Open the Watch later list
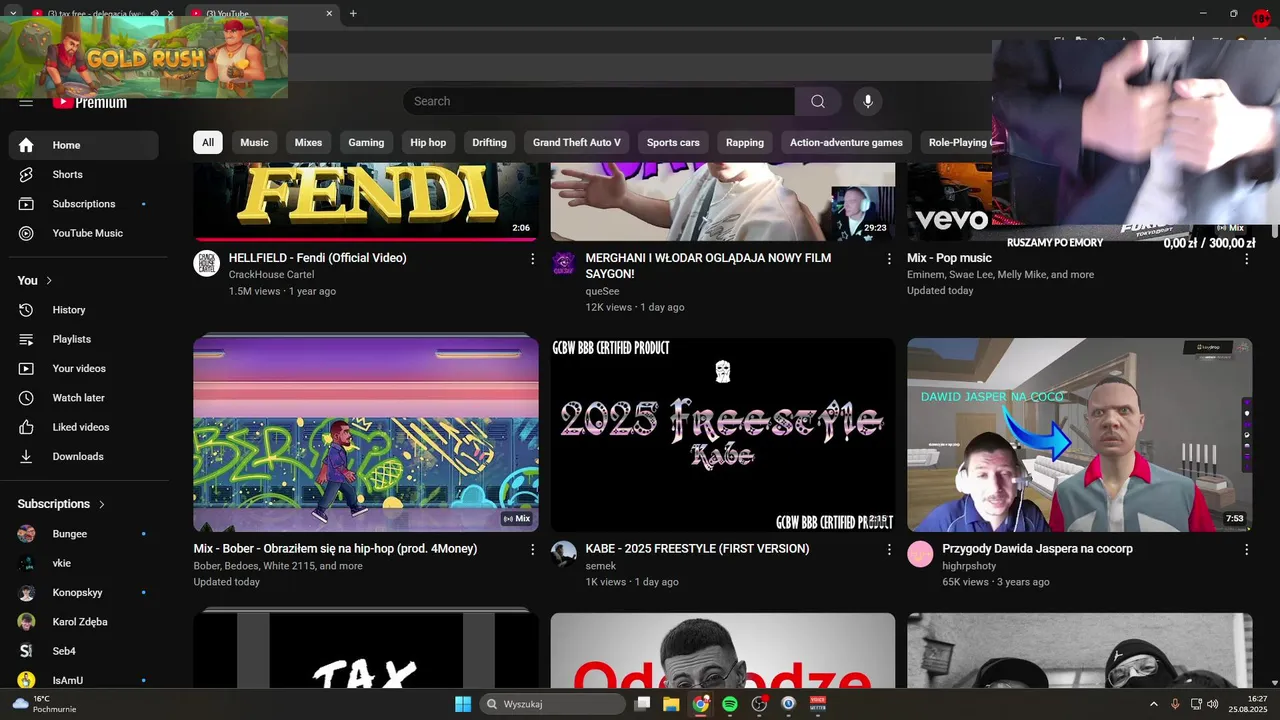The image size is (1280, 720). click(x=84, y=398)
